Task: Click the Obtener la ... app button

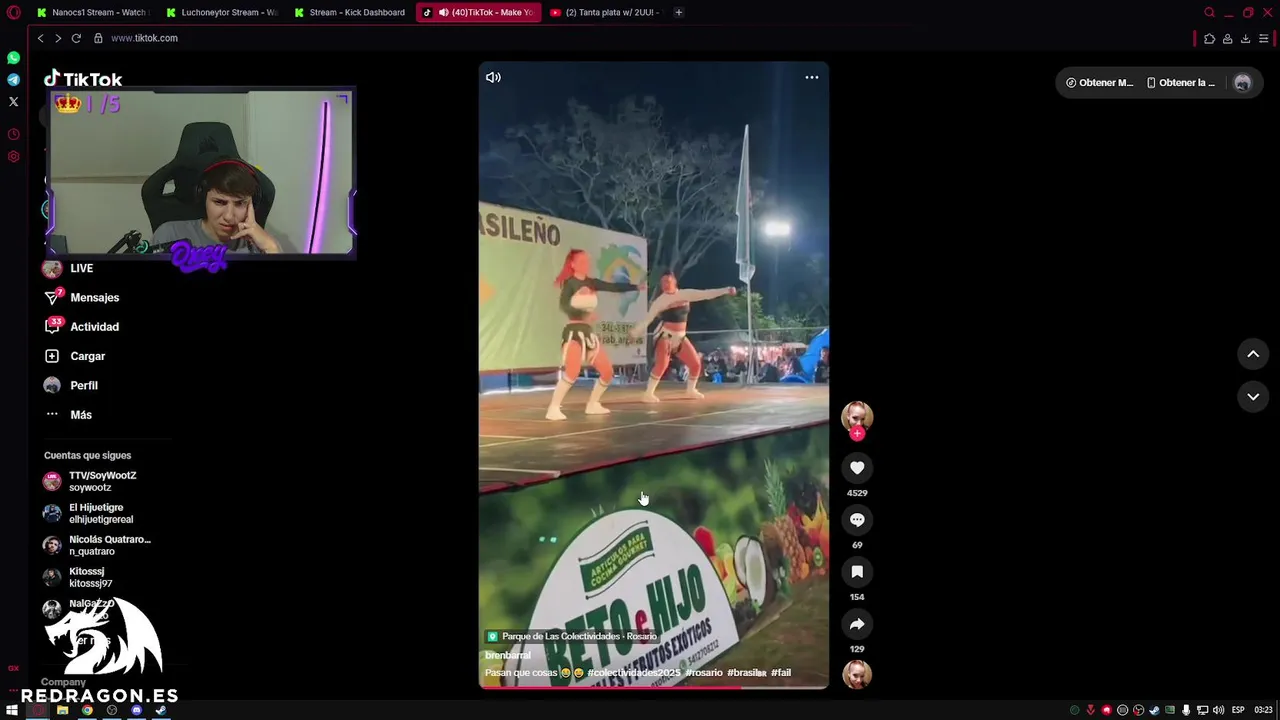Action: click(1181, 83)
